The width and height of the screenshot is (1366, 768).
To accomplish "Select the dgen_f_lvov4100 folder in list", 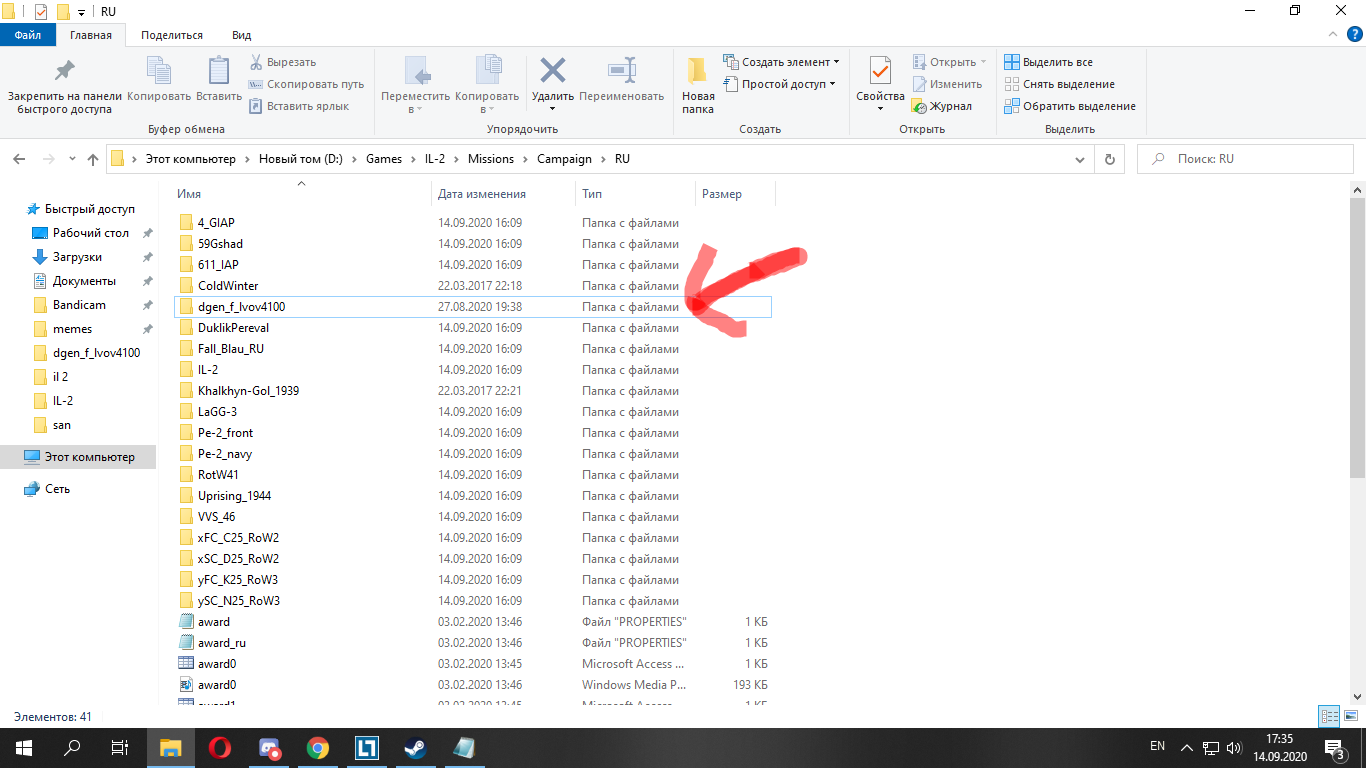I will (241, 307).
